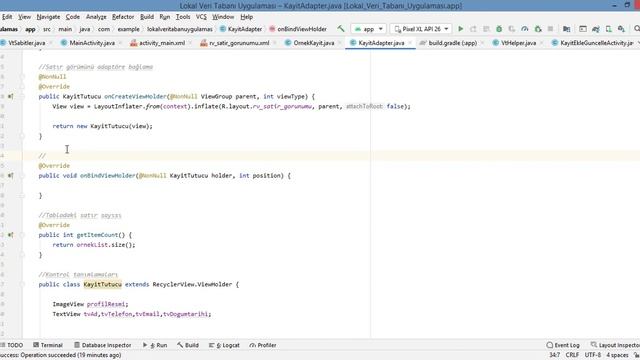Open the Layout Inspector tool window
This screenshot has width=640, height=360.
point(615,345)
